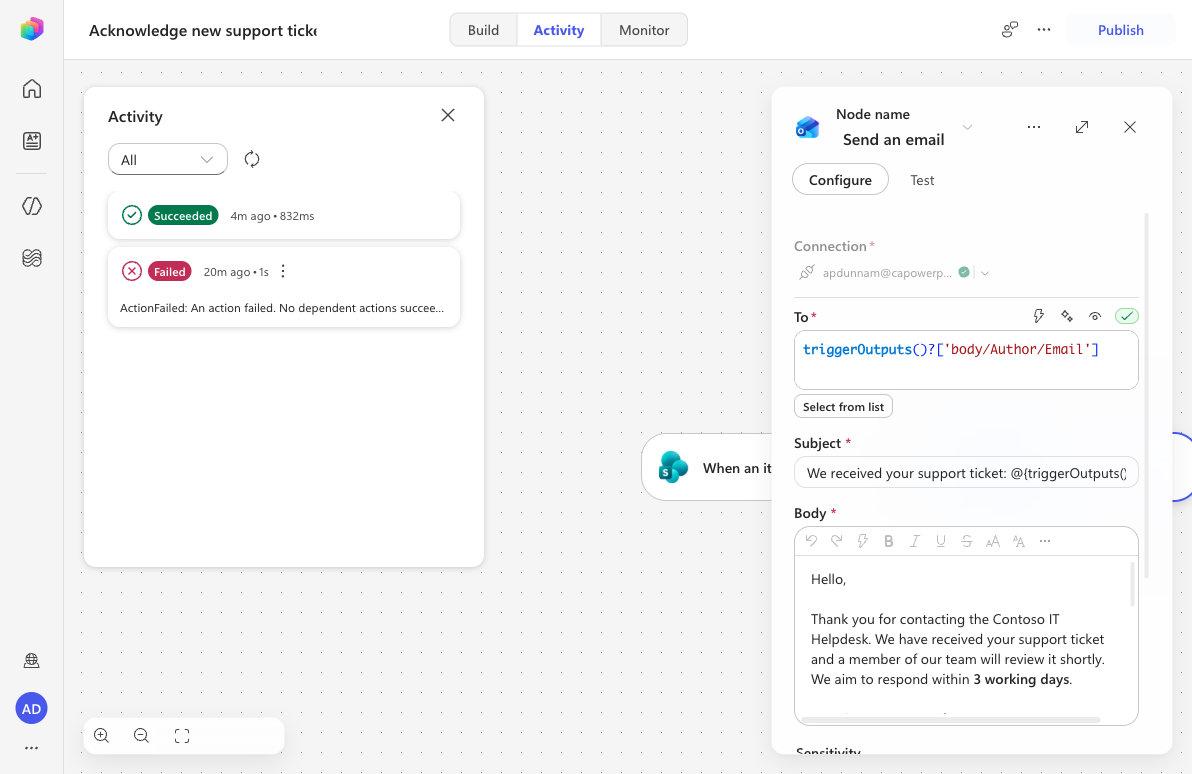This screenshot has width=1192, height=774.
Task: Open the All filter dropdown
Action: 167,159
